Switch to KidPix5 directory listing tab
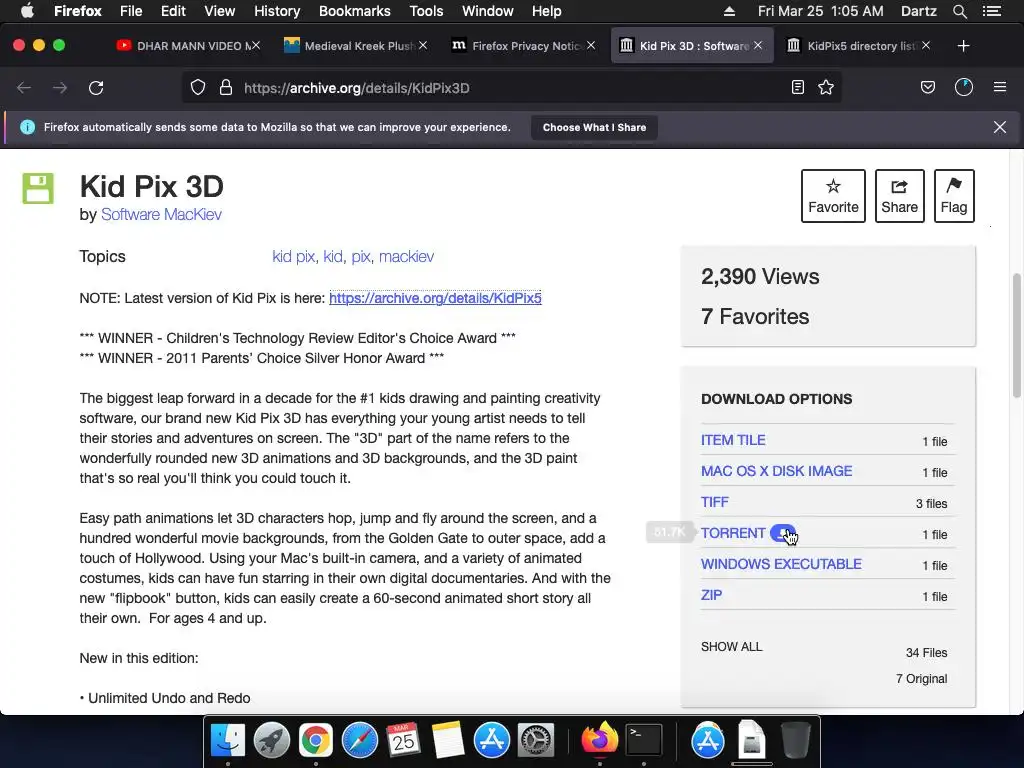Screen dimensions: 1024x768 point(858,46)
